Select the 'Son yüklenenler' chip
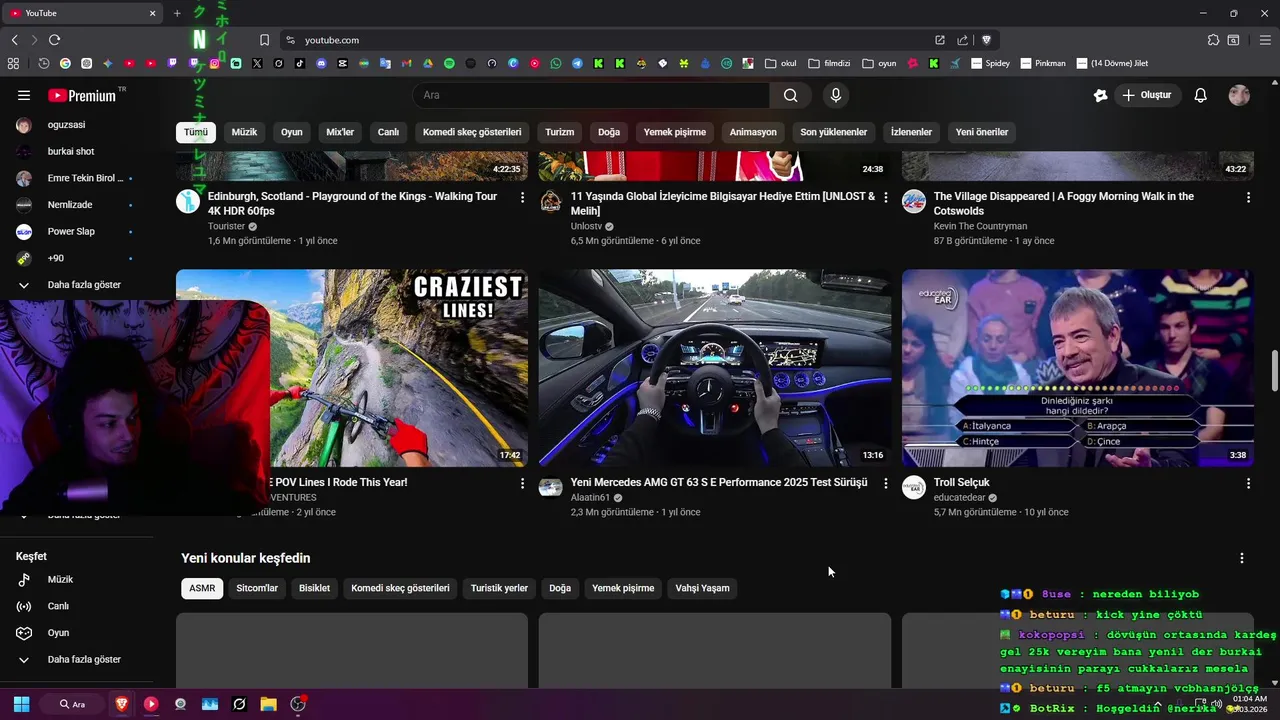Screen dimensions: 1280x720 pos(834,132)
